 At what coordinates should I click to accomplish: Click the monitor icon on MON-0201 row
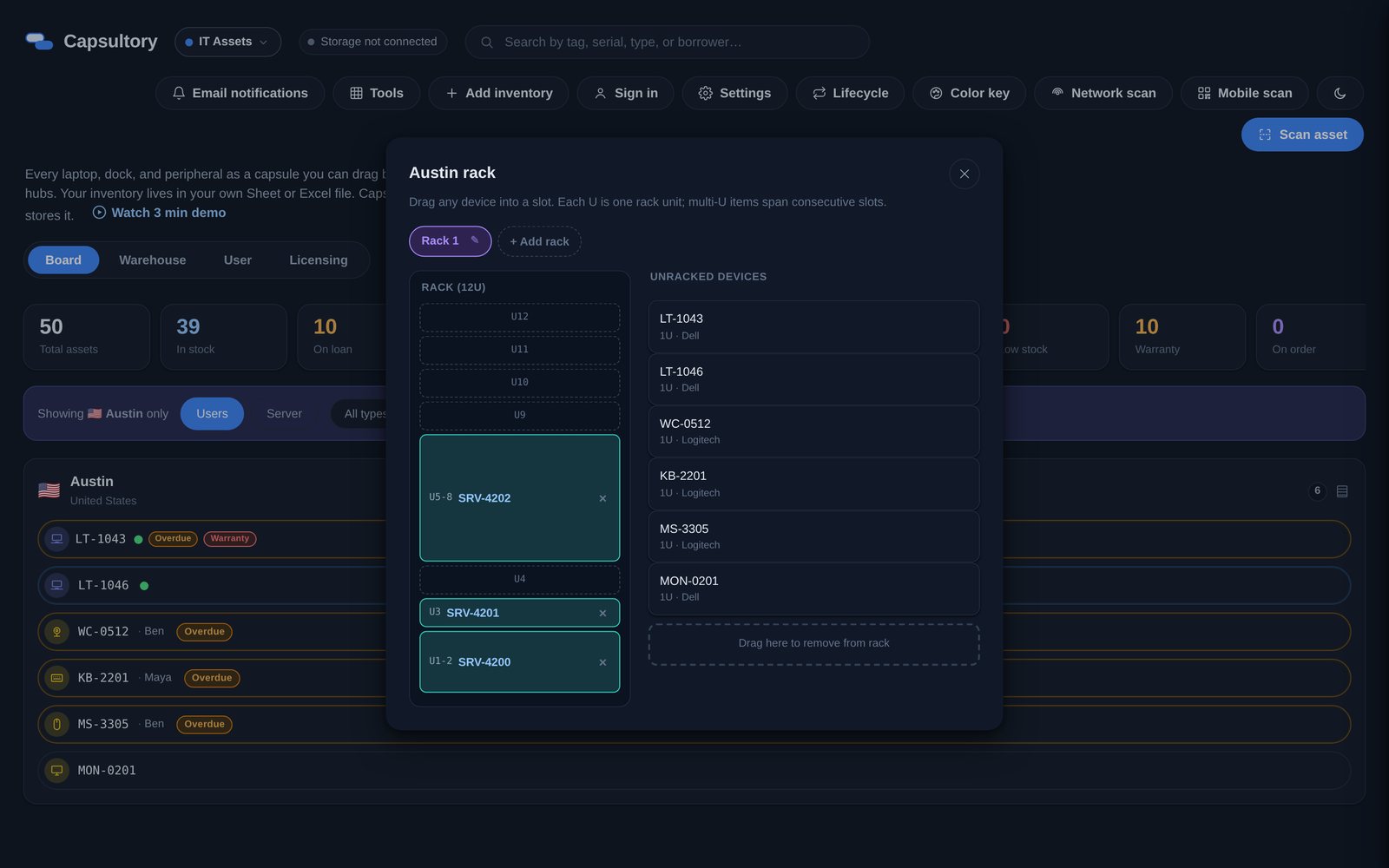[x=56, y=770]
